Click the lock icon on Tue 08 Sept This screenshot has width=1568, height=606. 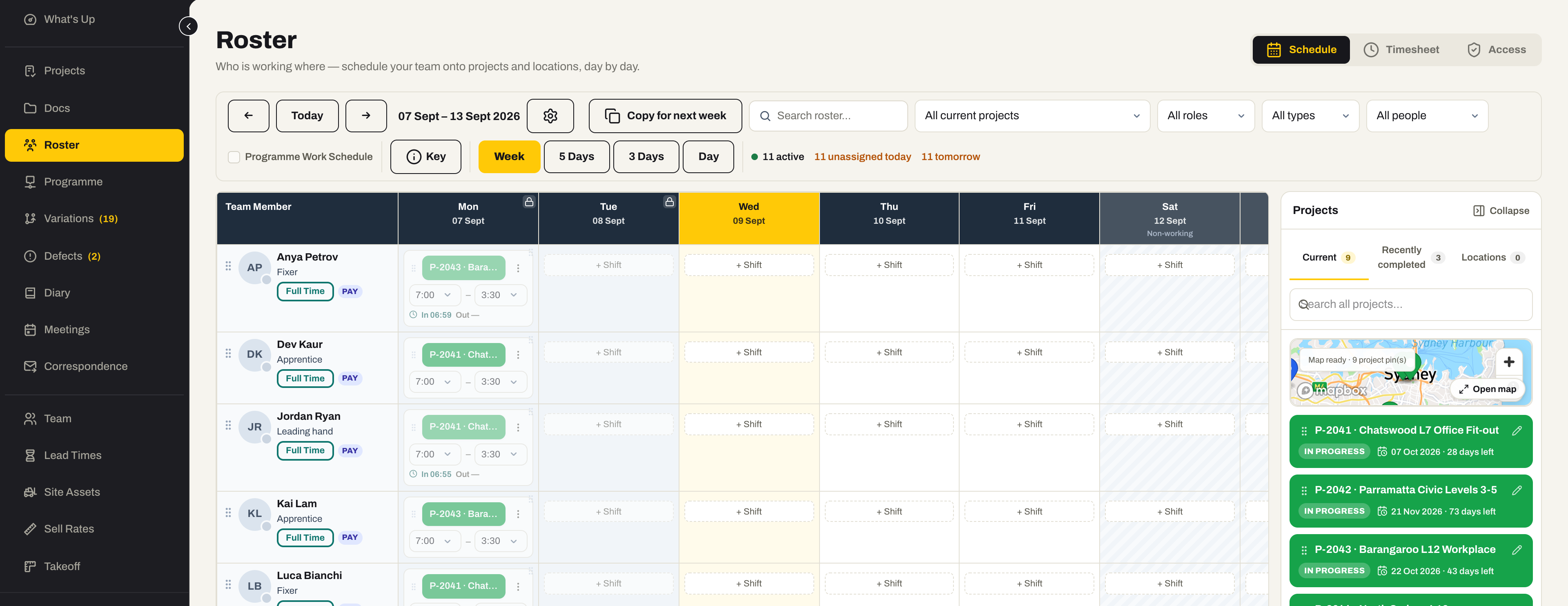(669, 201)
